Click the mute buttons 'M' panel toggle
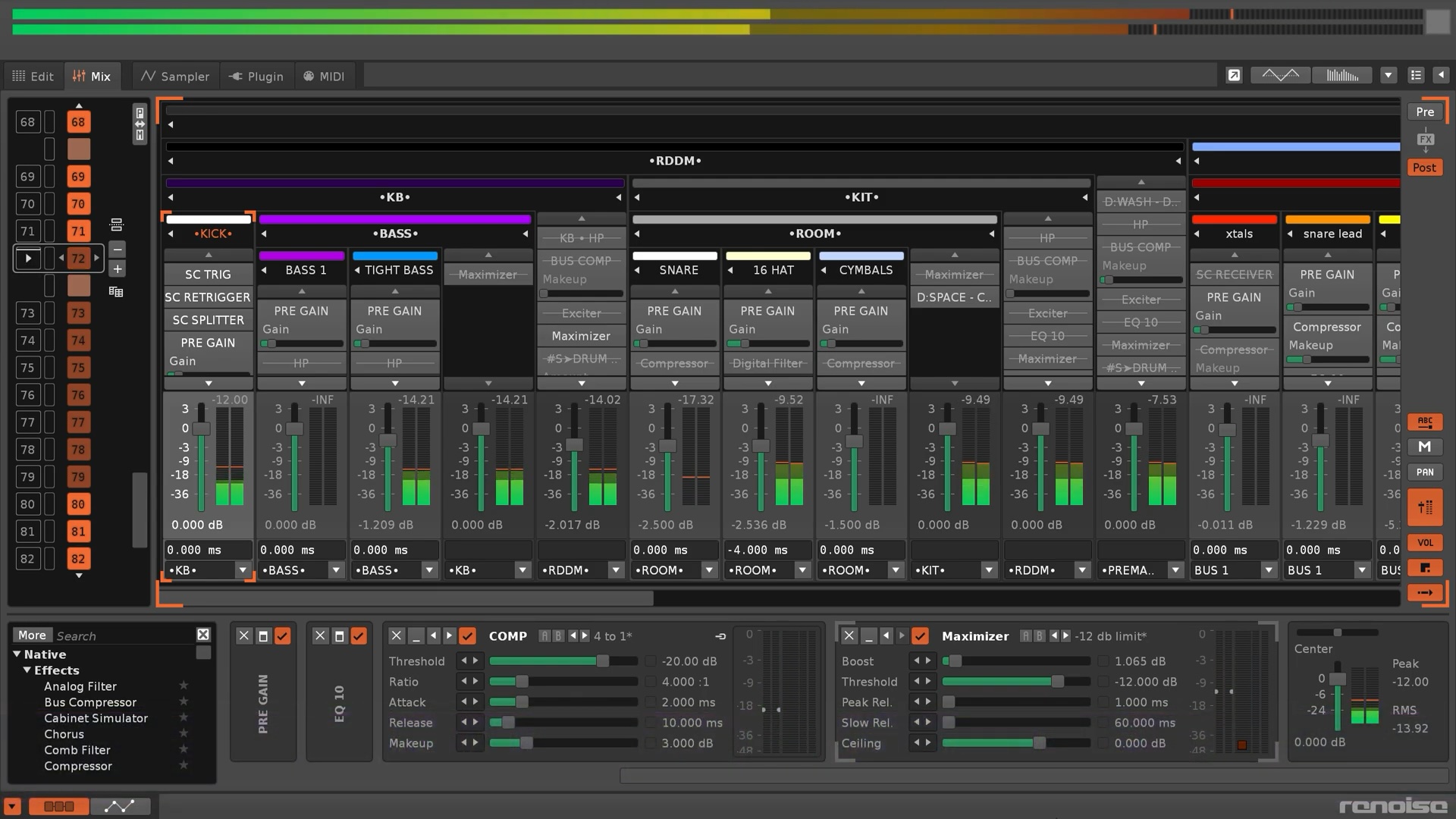1456x819 pixels. (1425, 447)
